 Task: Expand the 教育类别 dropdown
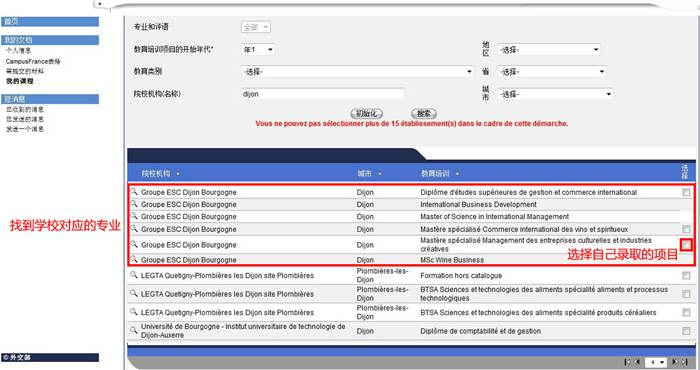[x=357, y=71]
